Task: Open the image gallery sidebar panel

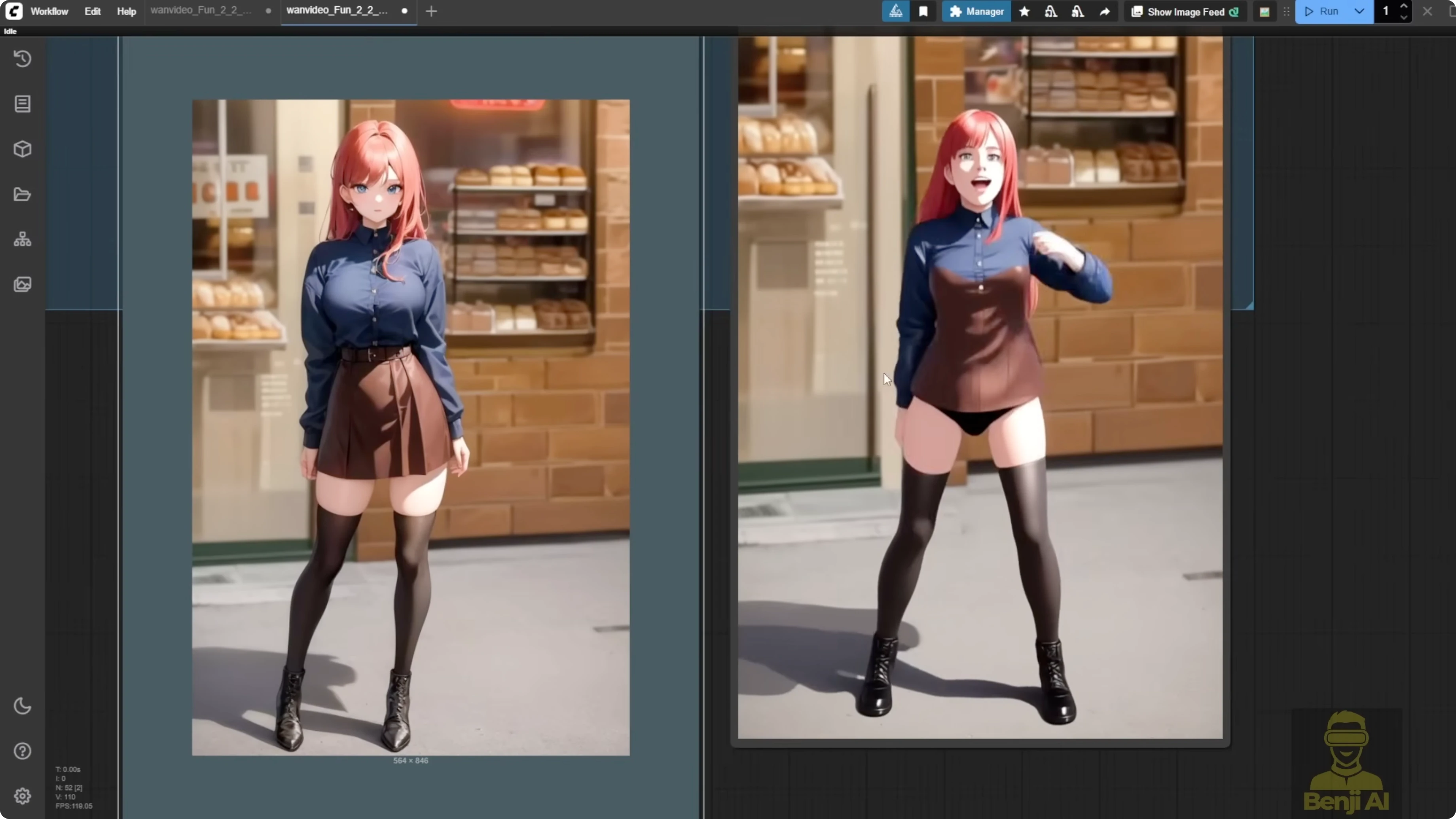Action: [x=23, y=284]
